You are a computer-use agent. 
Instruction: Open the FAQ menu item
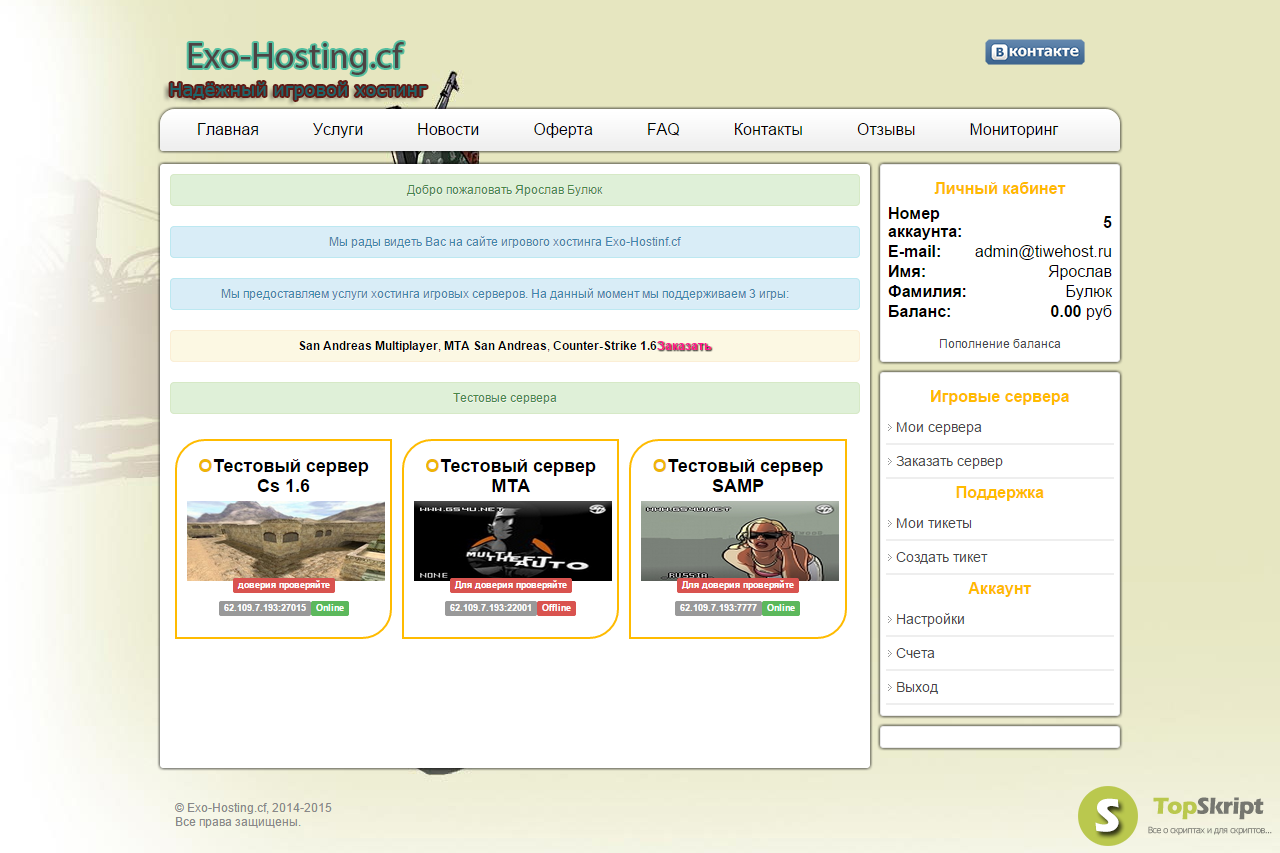tap(663, 130)
